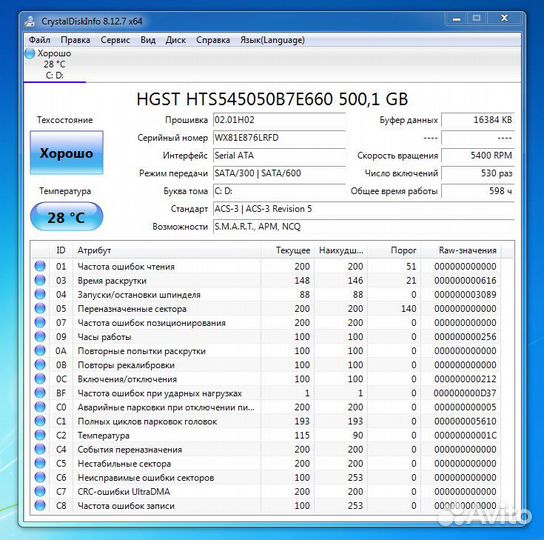Select the Переназначенные сектора attribute text
The height and width of the screenshot is (540, 544).
coord(132,309)
